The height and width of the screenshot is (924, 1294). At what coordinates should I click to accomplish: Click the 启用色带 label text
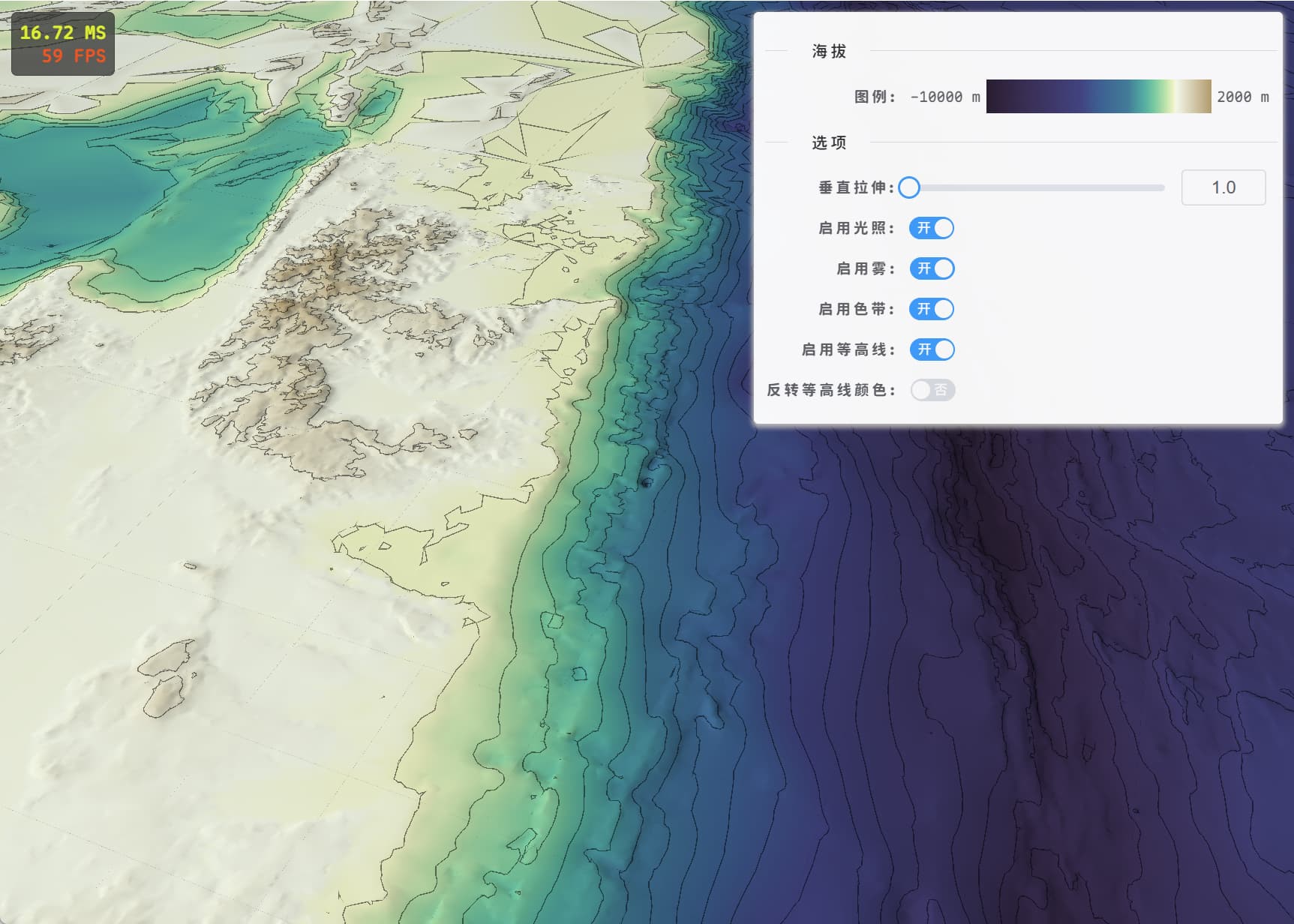pos(856,309)
